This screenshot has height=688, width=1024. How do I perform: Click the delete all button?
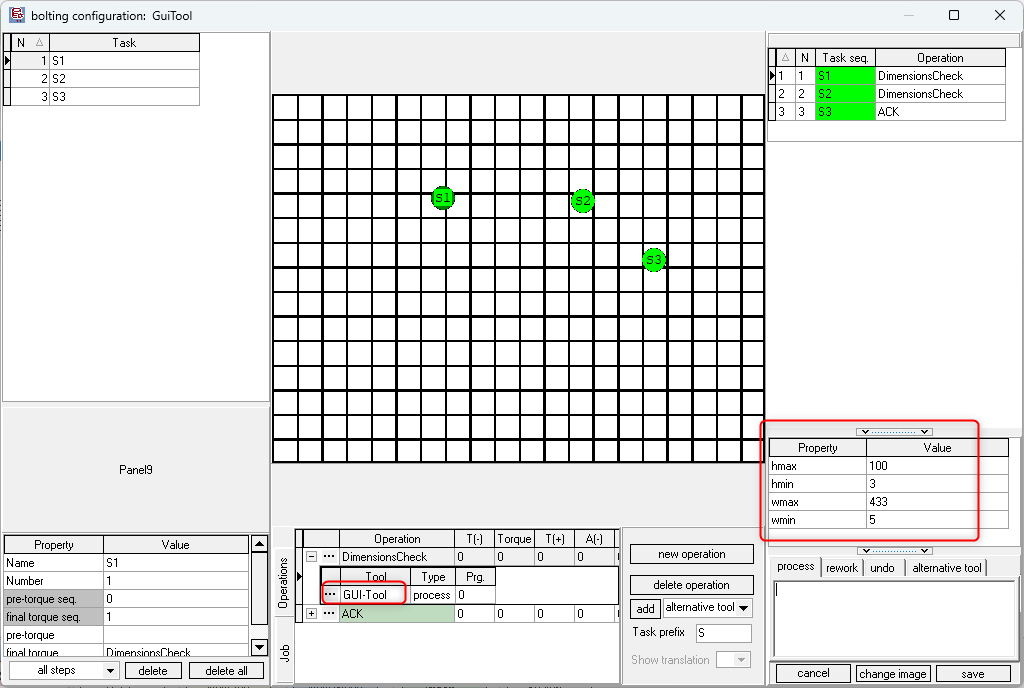226,671
